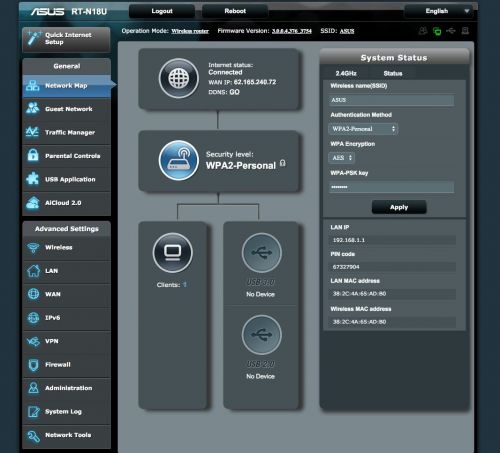Open the WPA Encryption AES dropdown
The image size is (500, 453).
tap(341, 158)
